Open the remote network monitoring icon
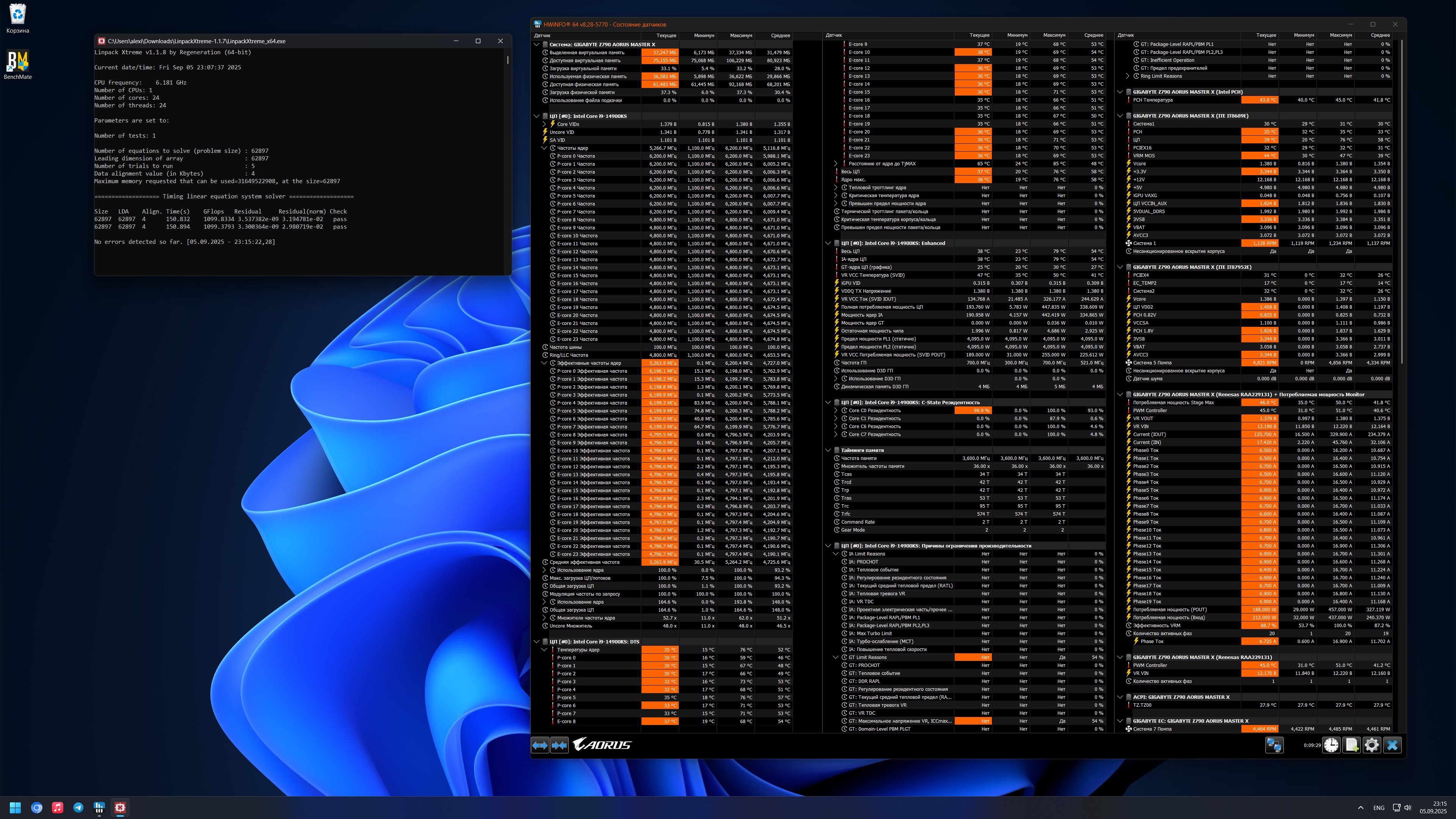Image resolution: width=1456 pixels, height=819 pixels. [1274, 745]
